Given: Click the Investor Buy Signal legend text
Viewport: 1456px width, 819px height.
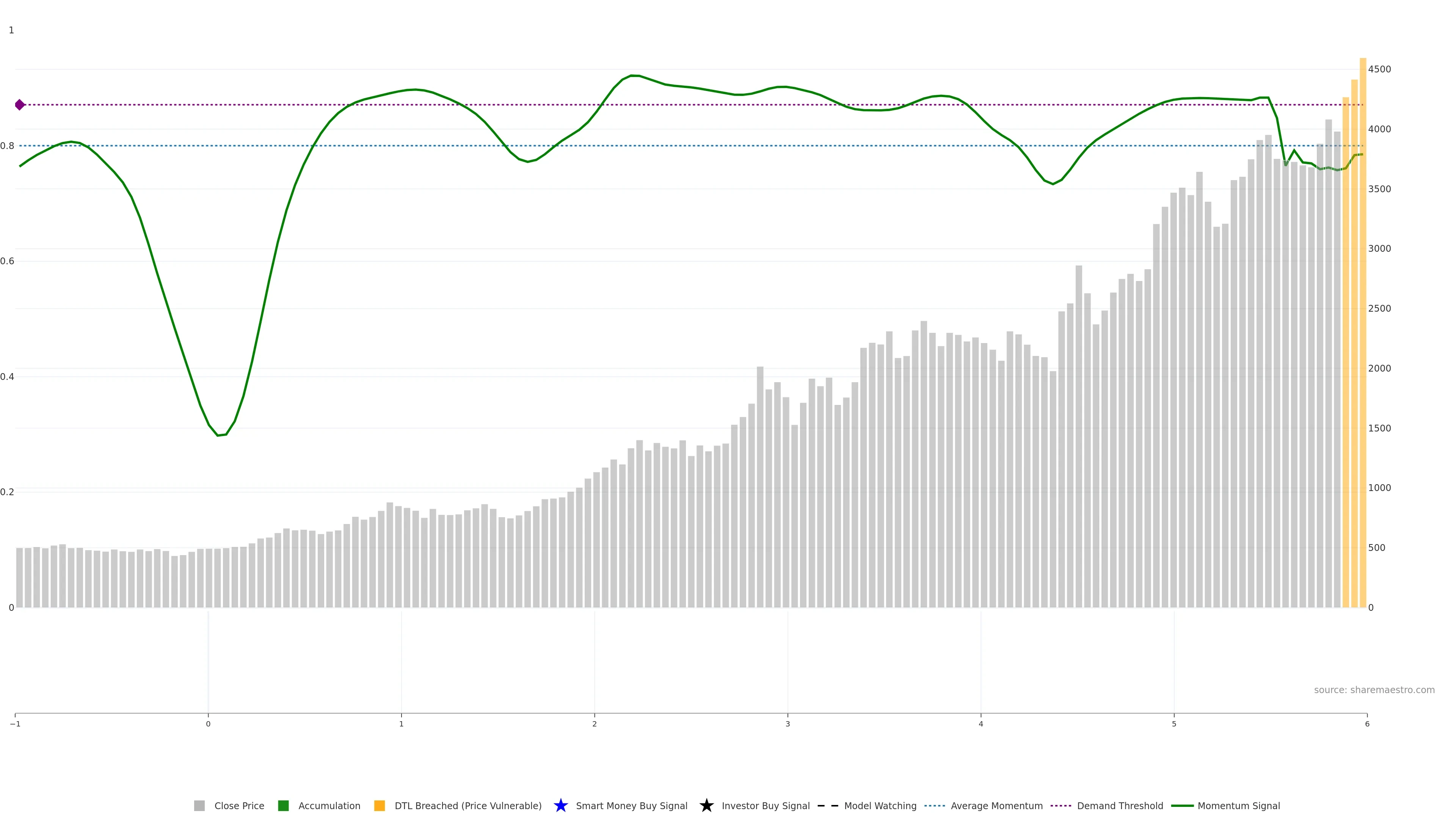Looking at the screenshot, I should [765, 805].
